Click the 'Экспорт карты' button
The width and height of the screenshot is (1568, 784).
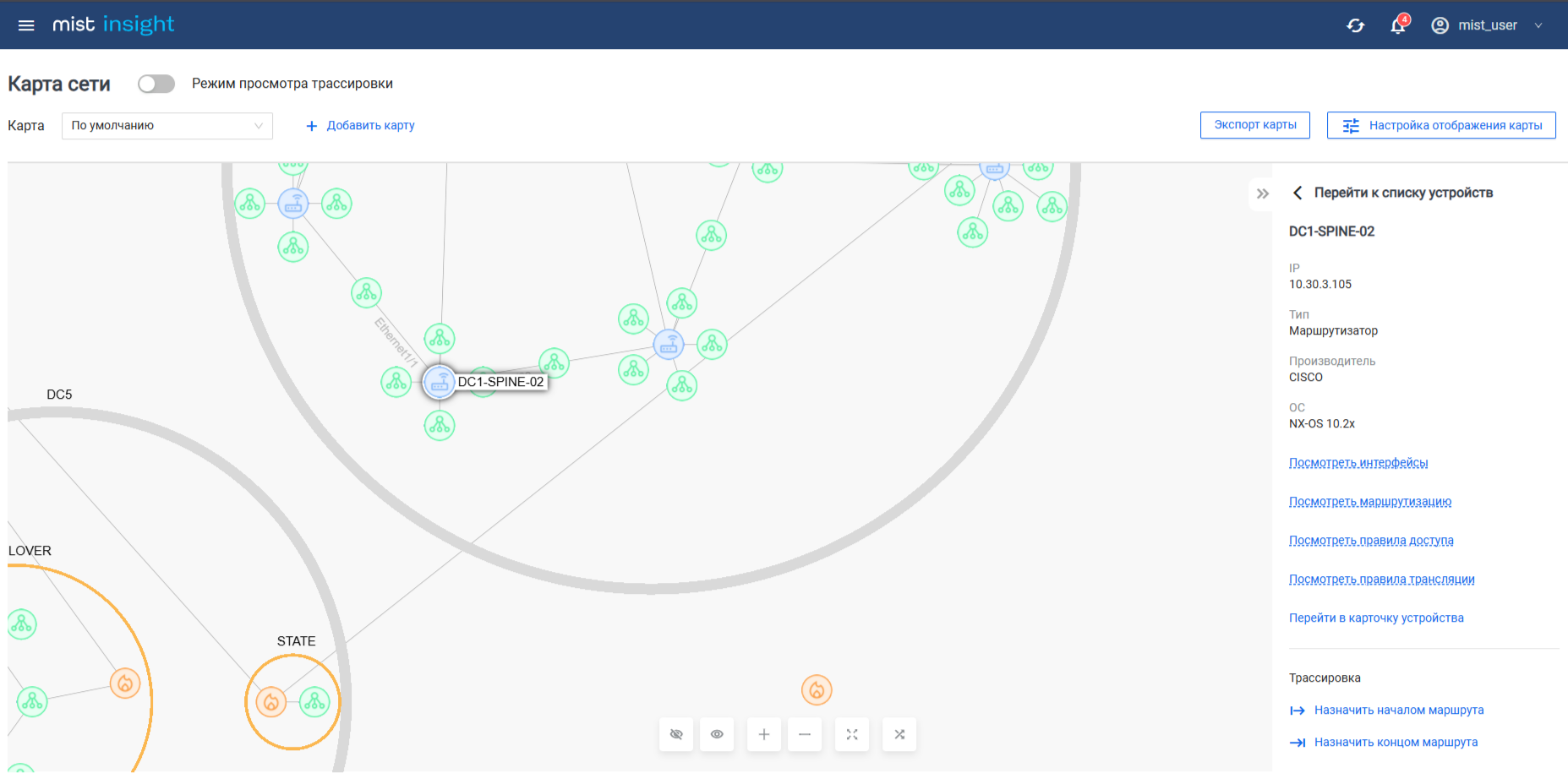(x=1255, y=125)
